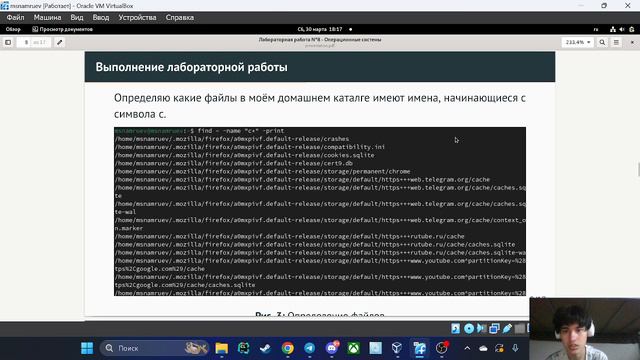Viewport: 640px width, 360px height.
Task: Open the Windows Start menu
Action: tap(87, 348)
